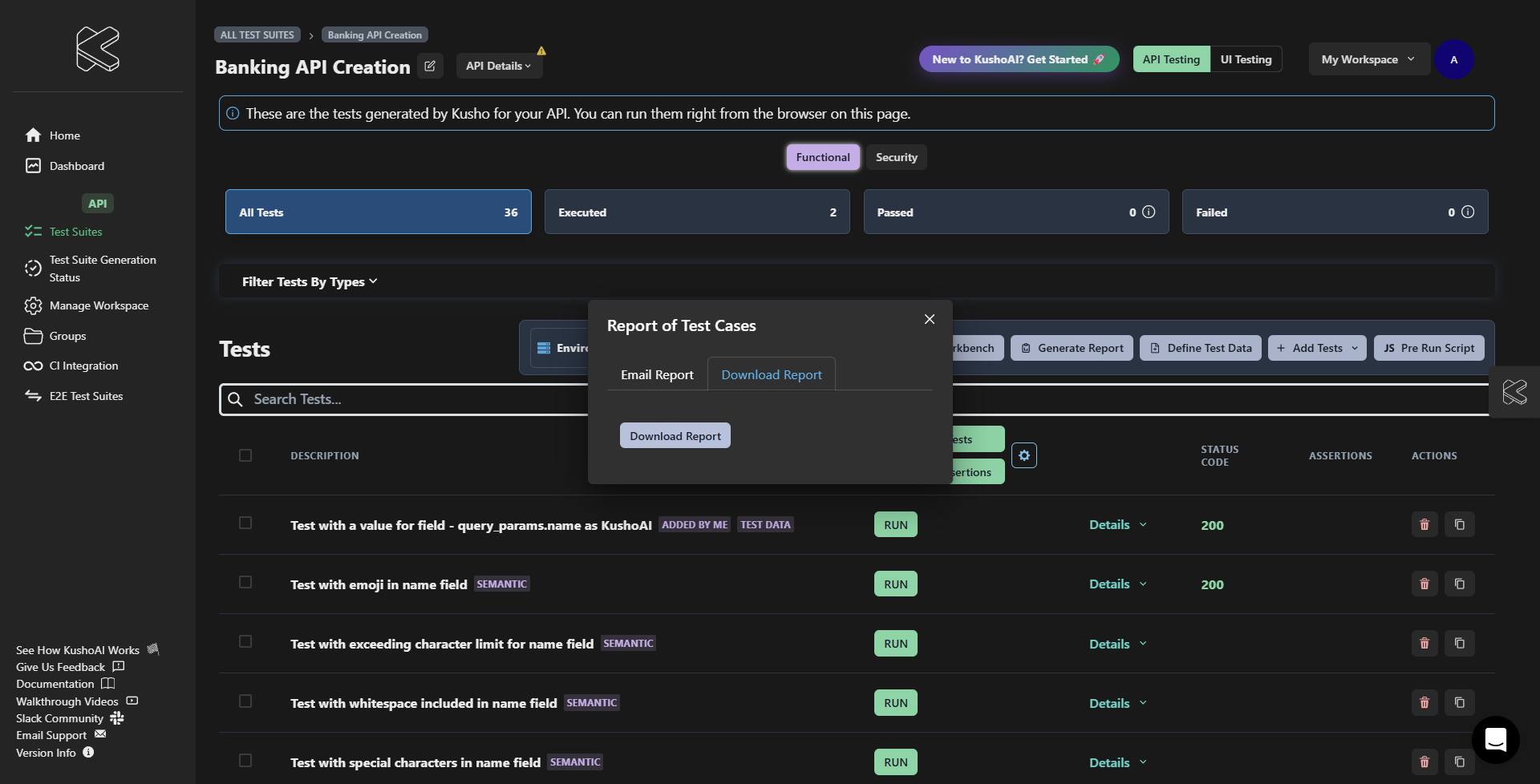The height and width of the screenshot is (784, 1540).
Task: Select the Executed tests card
Action: pos(697,212)
